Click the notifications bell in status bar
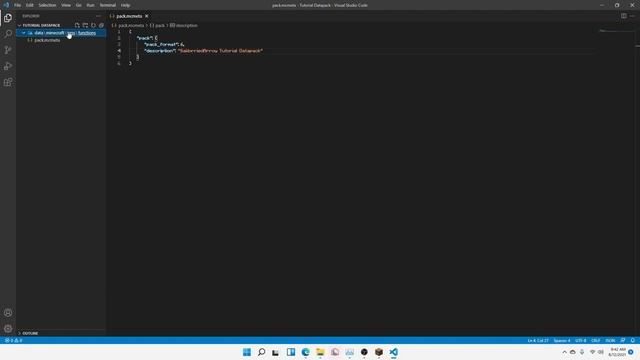The image size is (640, 360). point(633,340)
